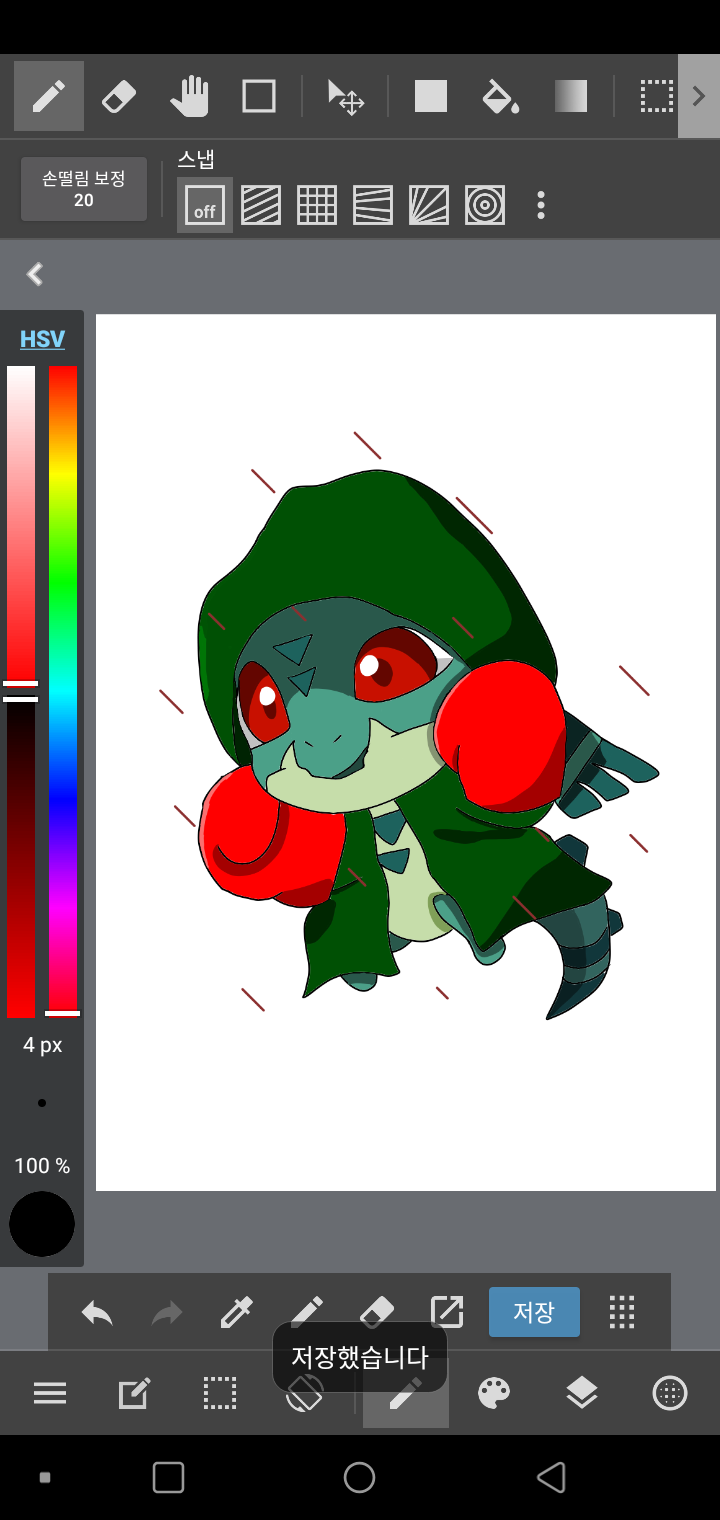Turn snap off with the off icon
This screenshot has height=1520, width=720.
coord(205,205)
